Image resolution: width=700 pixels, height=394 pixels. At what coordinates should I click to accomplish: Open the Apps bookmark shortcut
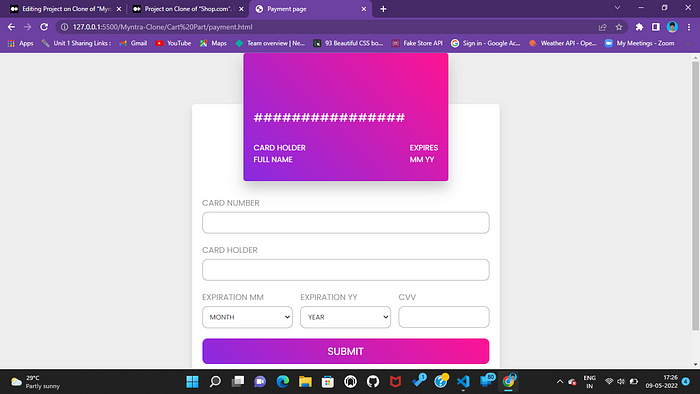[21, 43]
